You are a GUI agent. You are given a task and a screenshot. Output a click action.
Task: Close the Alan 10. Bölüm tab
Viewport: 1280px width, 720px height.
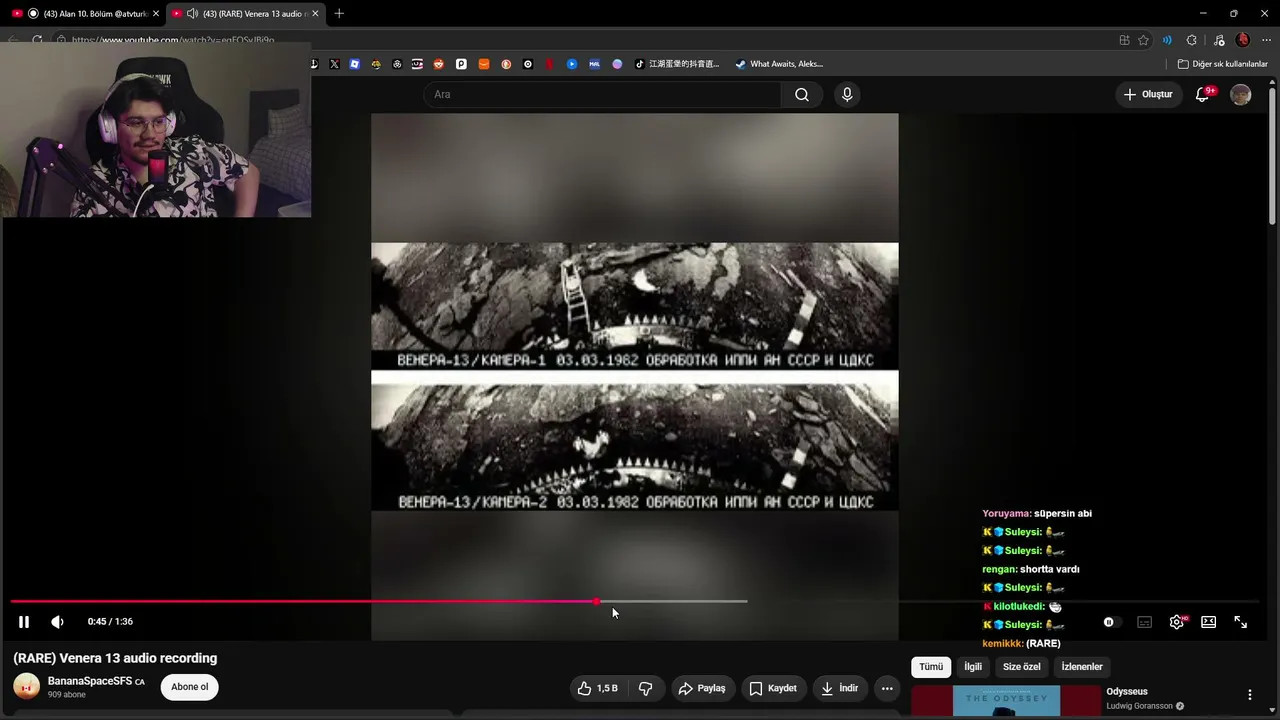click(x=156, y=13)
